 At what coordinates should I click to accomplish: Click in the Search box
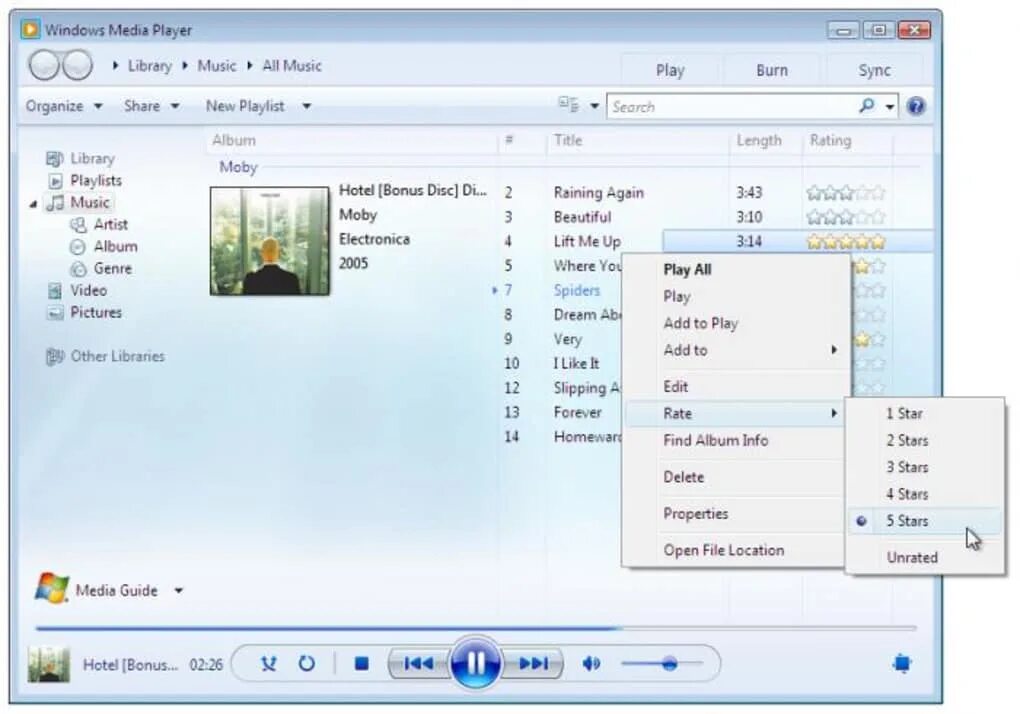coord(732,107)
